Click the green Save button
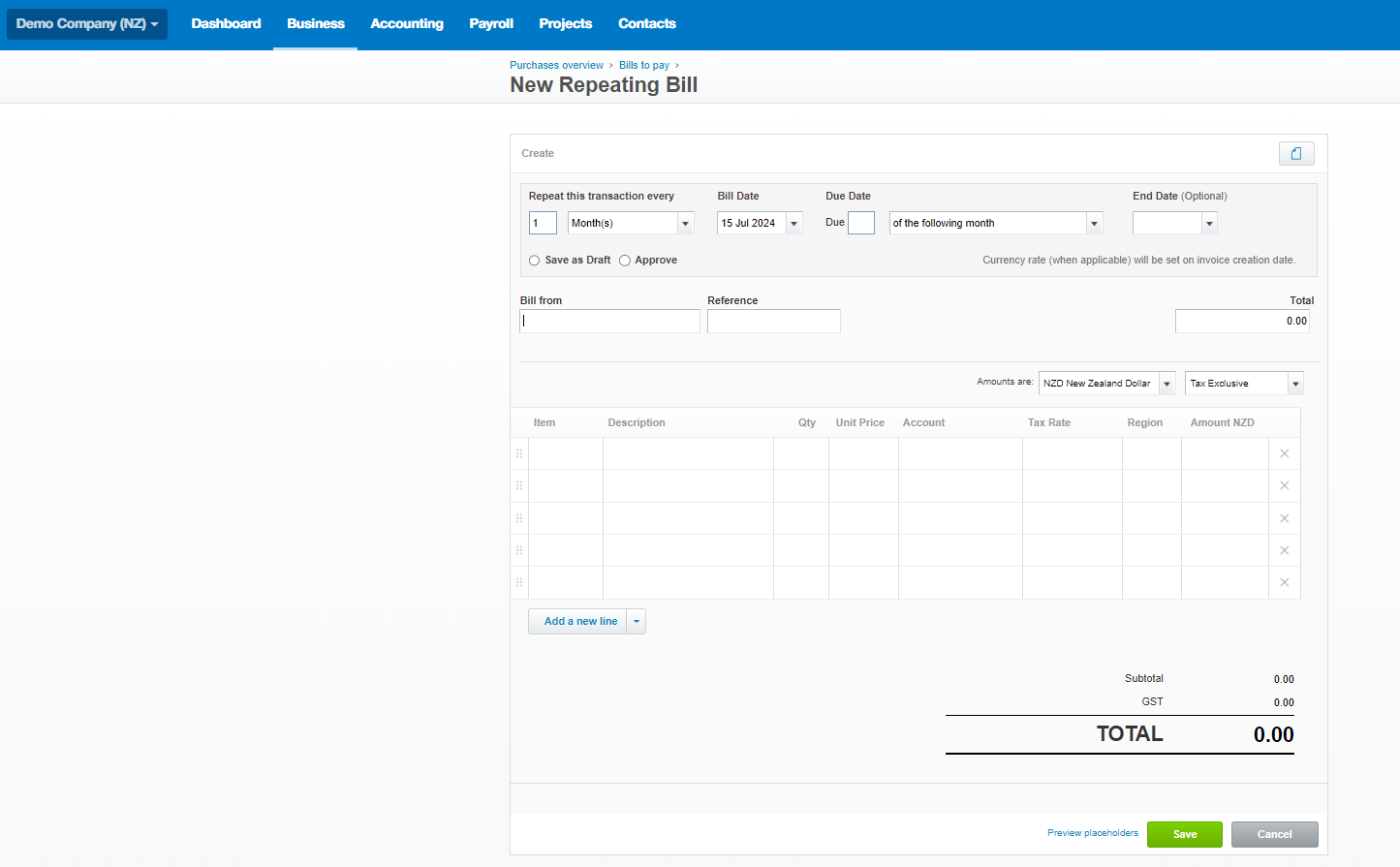Image resolution: width=1400 pixels, height=867 pixels. point(1184,834)
